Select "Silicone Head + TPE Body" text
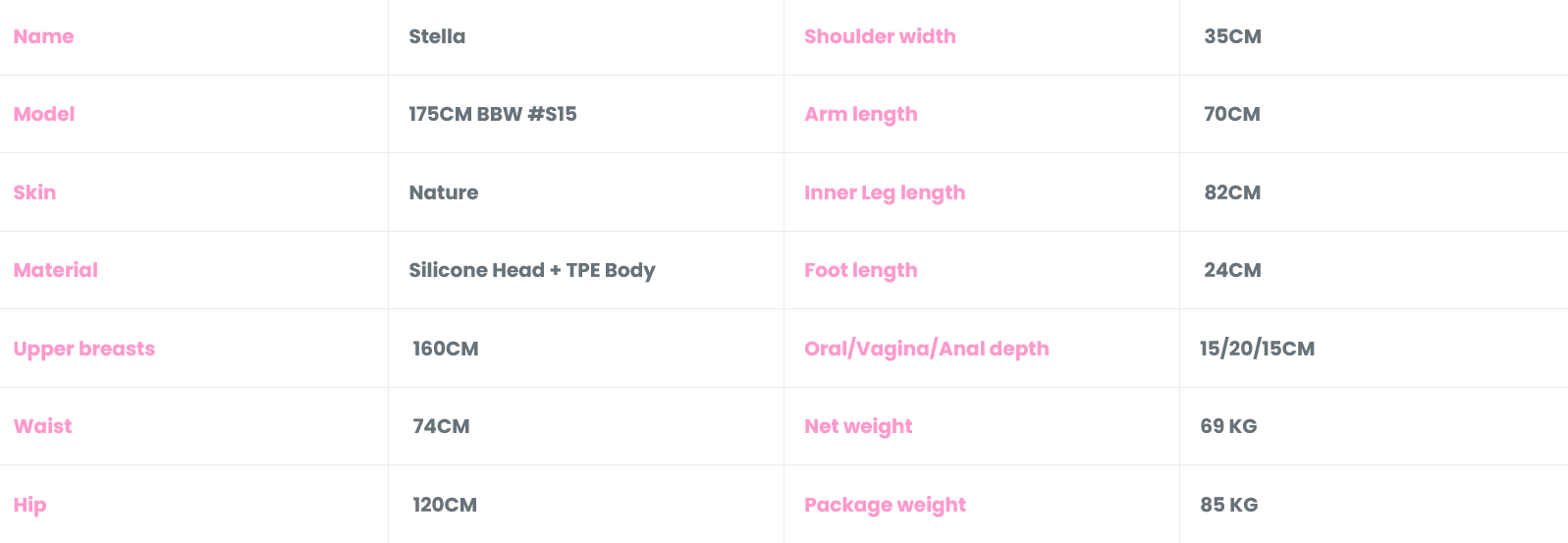The height and width of the screenshot is (543, 1568). click(531, 270)
